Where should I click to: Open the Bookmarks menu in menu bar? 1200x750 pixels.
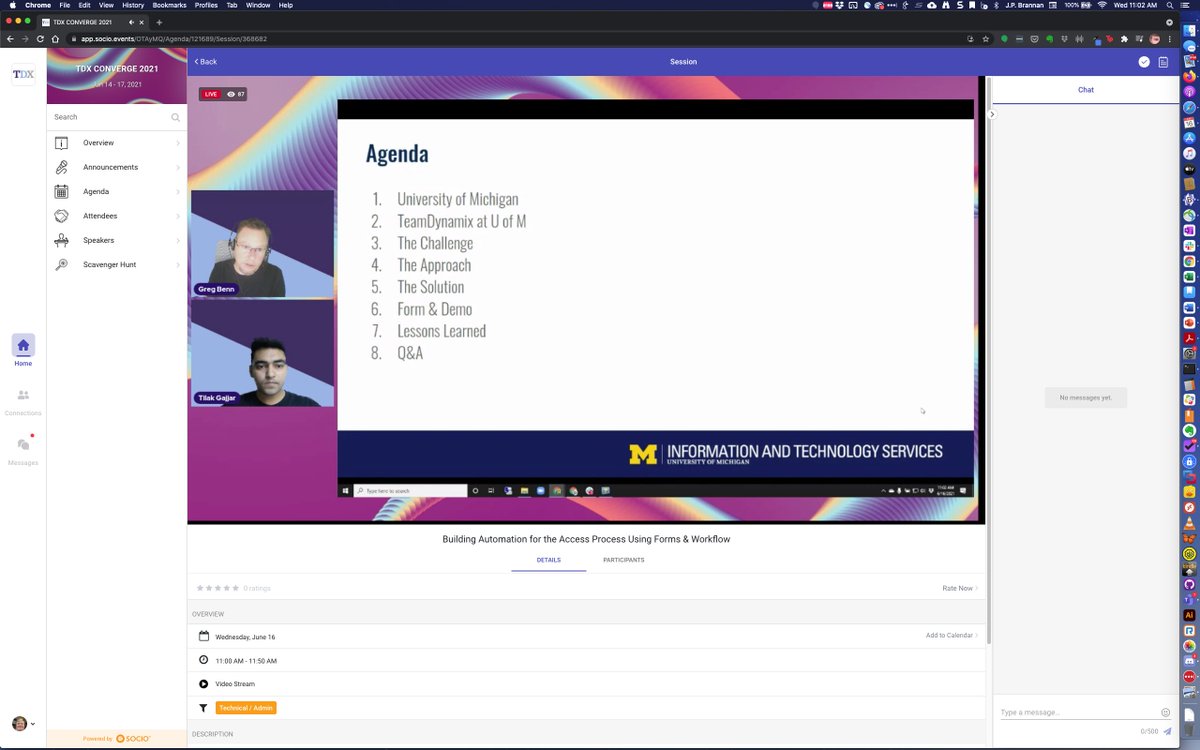pyautogui.click(x=169, y=5)
